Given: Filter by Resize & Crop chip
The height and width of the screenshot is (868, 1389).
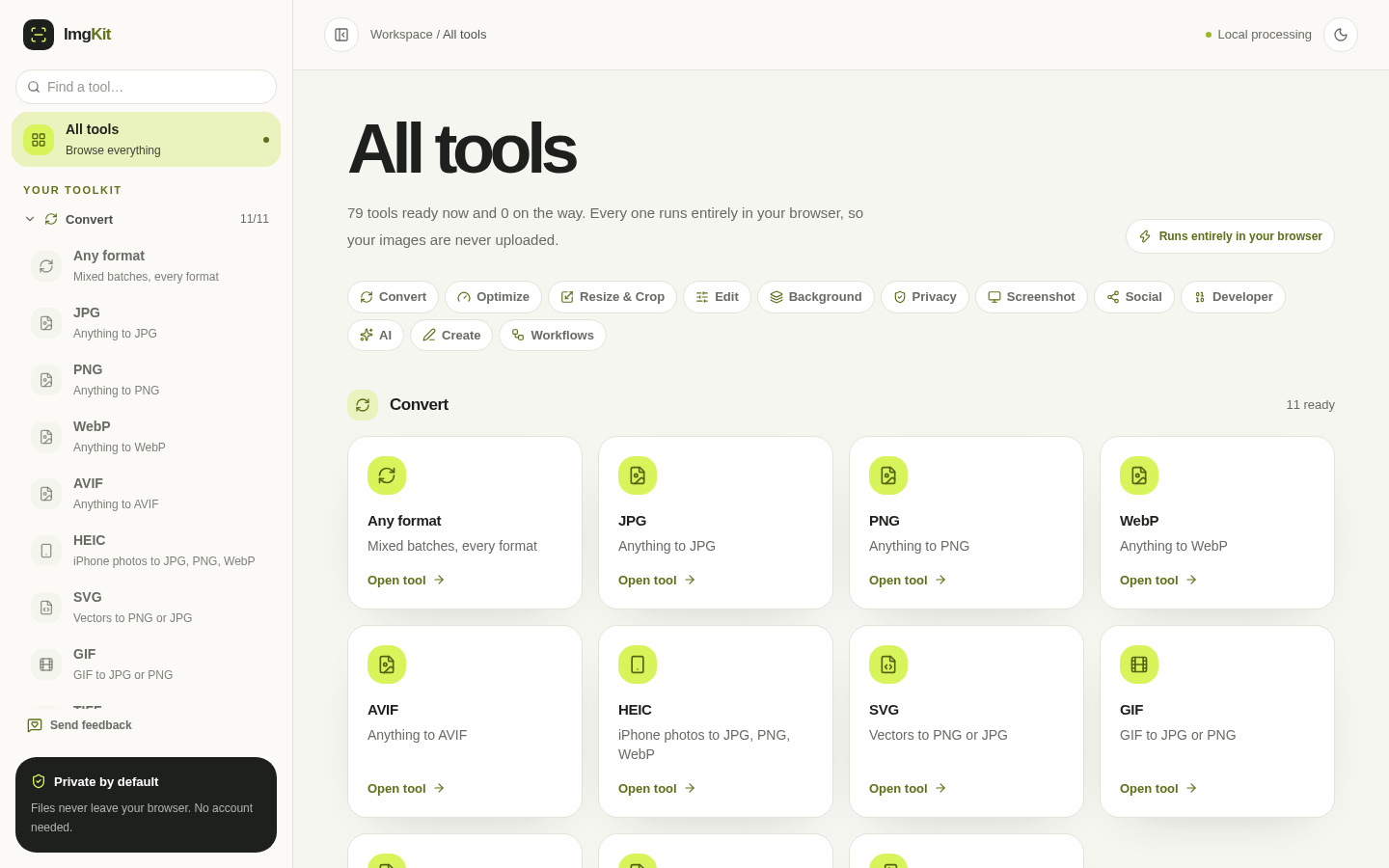Looking at the screenshot, I should pyautogui.click(x=613, y=297).
